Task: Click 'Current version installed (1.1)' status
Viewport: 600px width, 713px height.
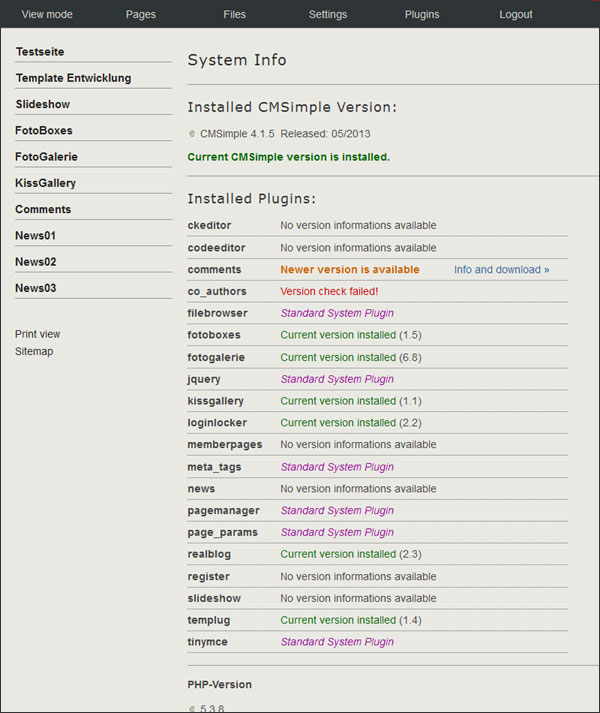Action: click(x=351, y=401)
